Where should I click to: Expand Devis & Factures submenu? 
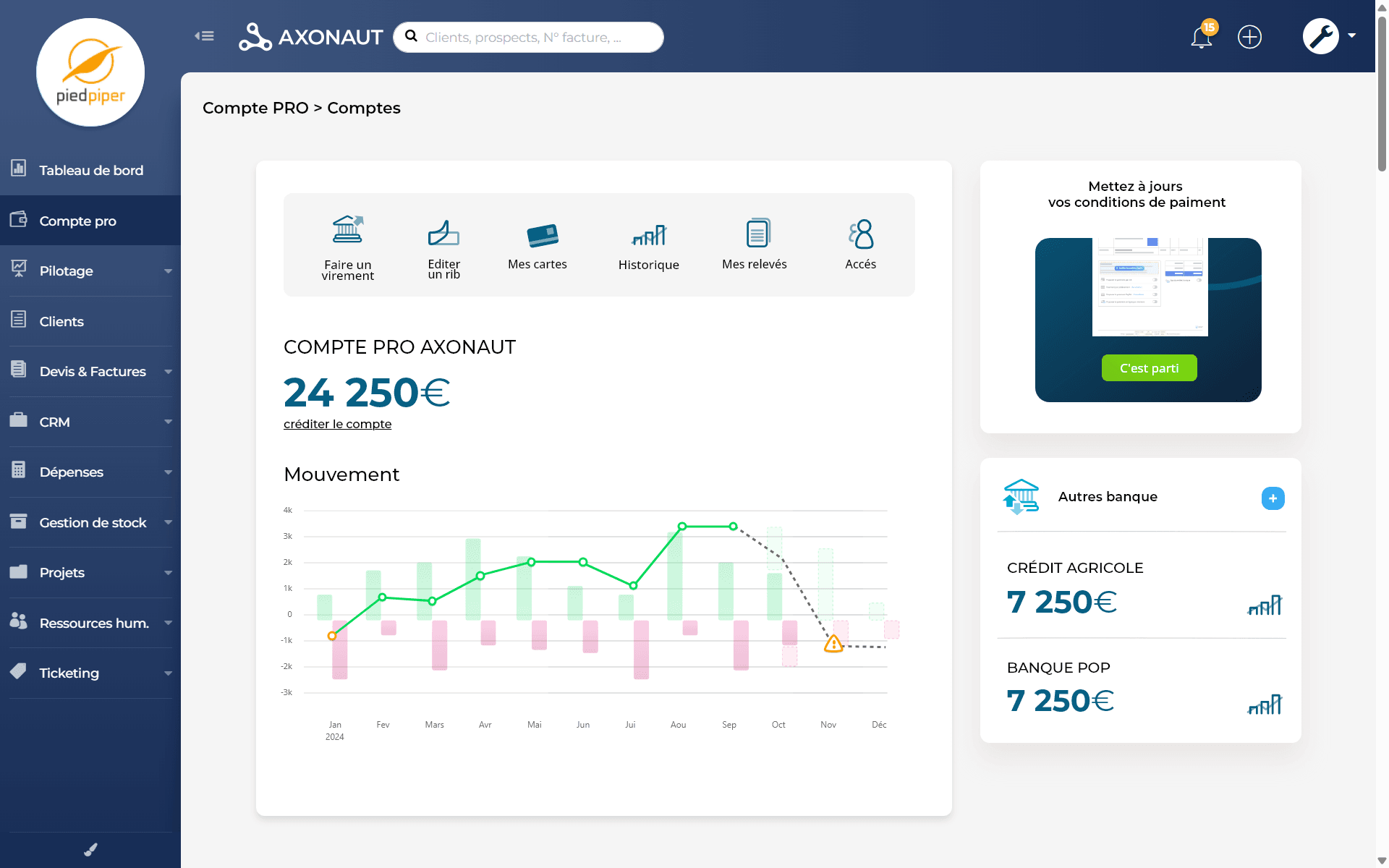click(168, 372)
